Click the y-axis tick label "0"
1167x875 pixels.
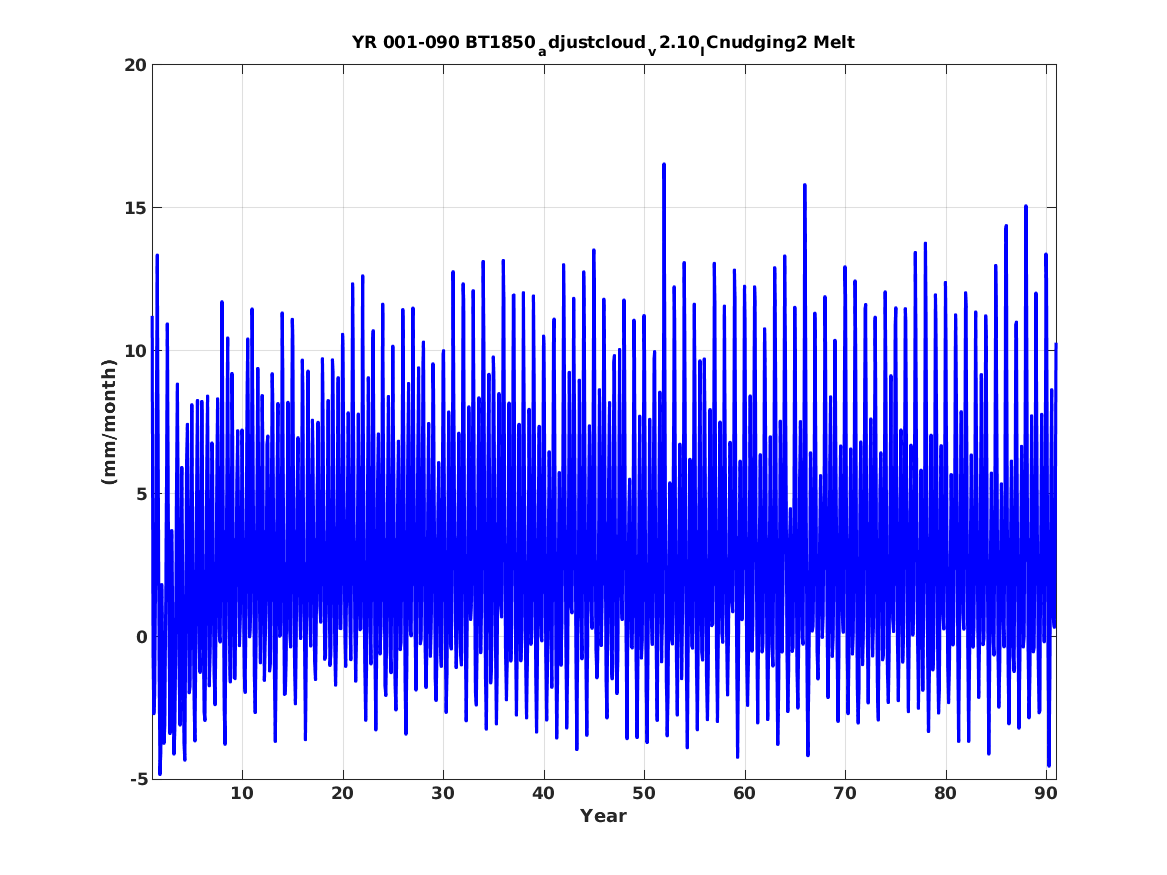click(141, 637)
